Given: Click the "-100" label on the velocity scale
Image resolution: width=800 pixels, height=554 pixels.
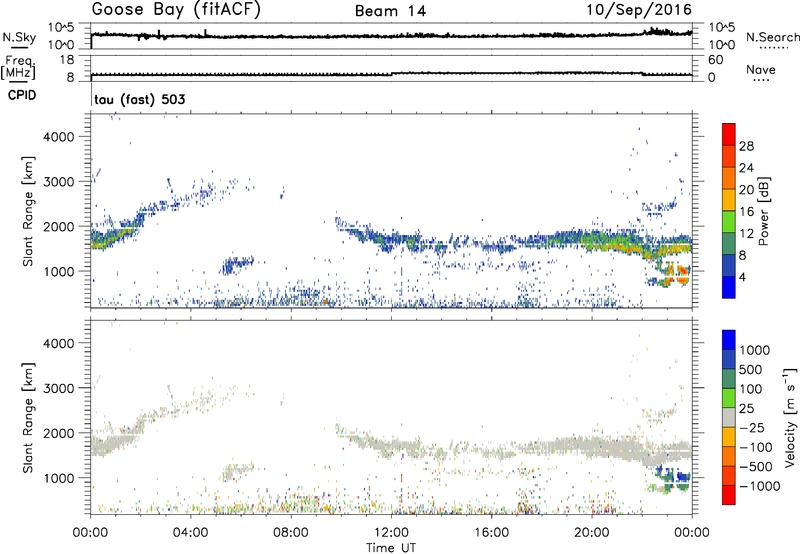Looking at the screenshot, I should click(x=756, y=447).
